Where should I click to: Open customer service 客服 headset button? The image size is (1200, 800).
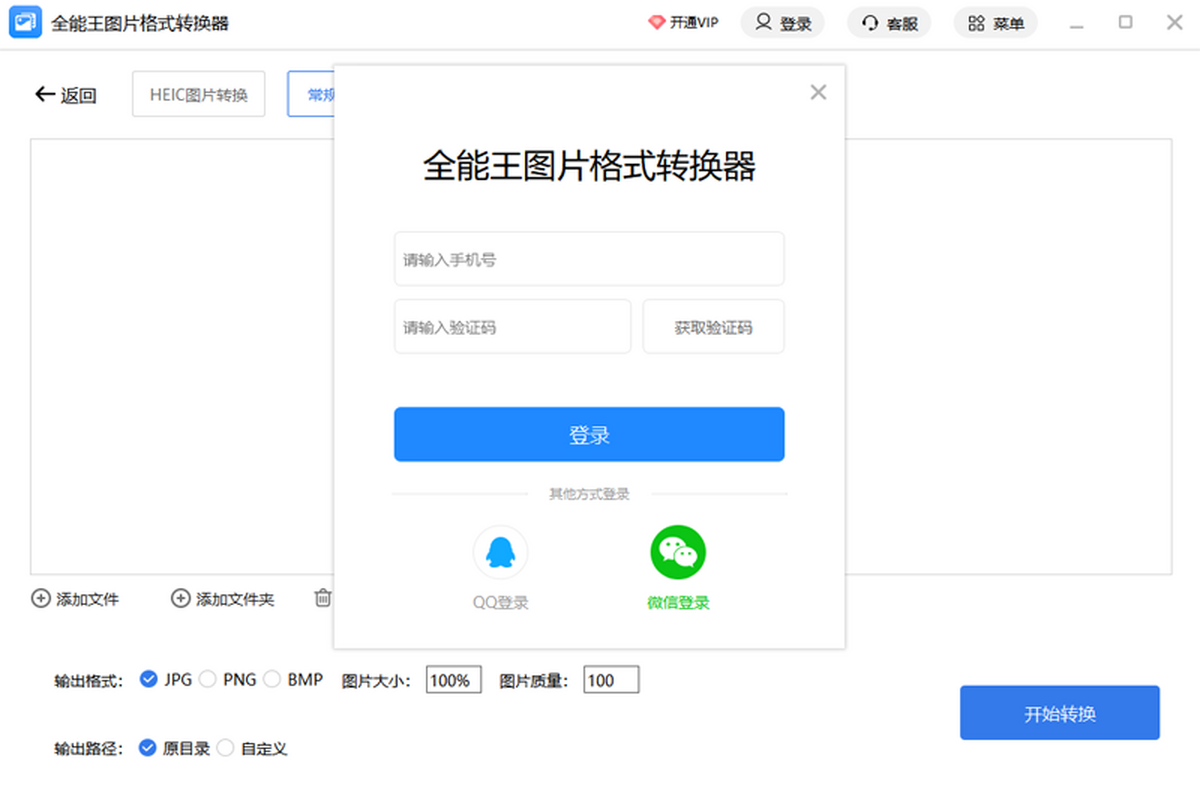pos(889,23)
